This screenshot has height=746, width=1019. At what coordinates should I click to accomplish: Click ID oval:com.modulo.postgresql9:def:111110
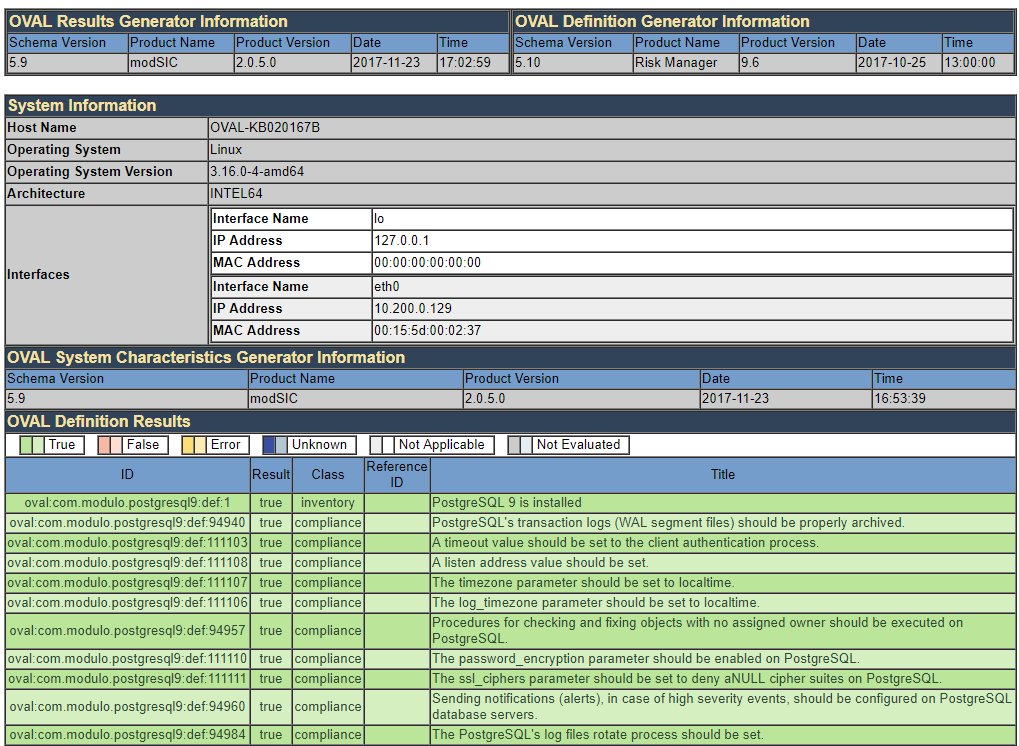click(127, 659)
